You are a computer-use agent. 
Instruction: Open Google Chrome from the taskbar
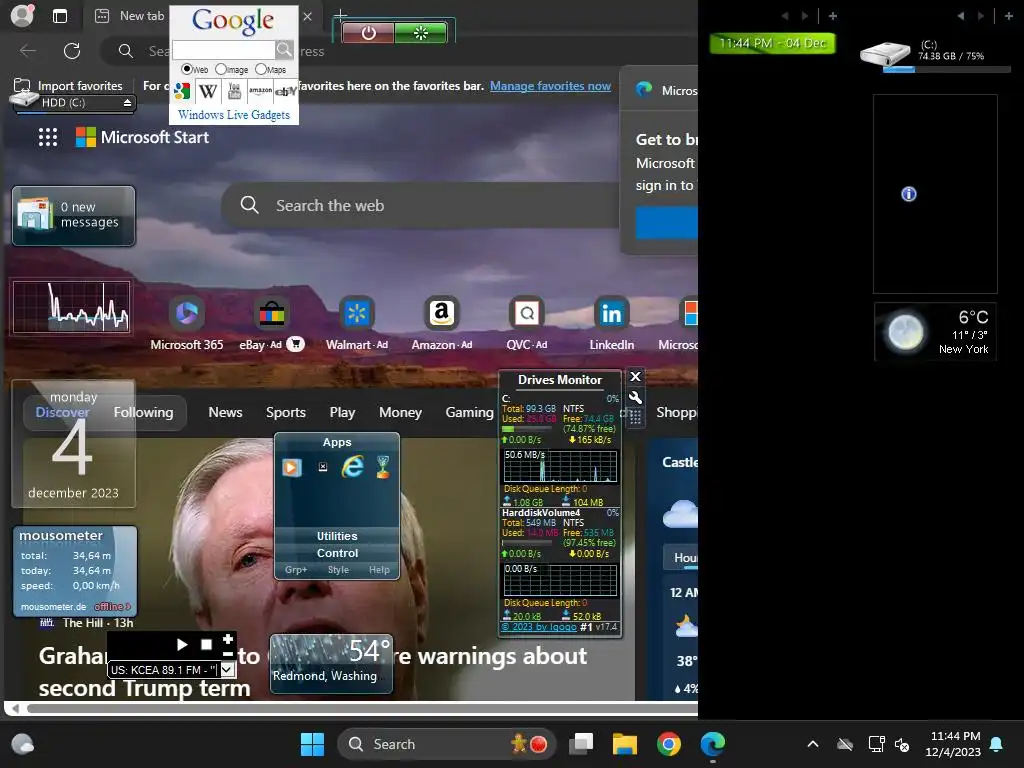668,744
